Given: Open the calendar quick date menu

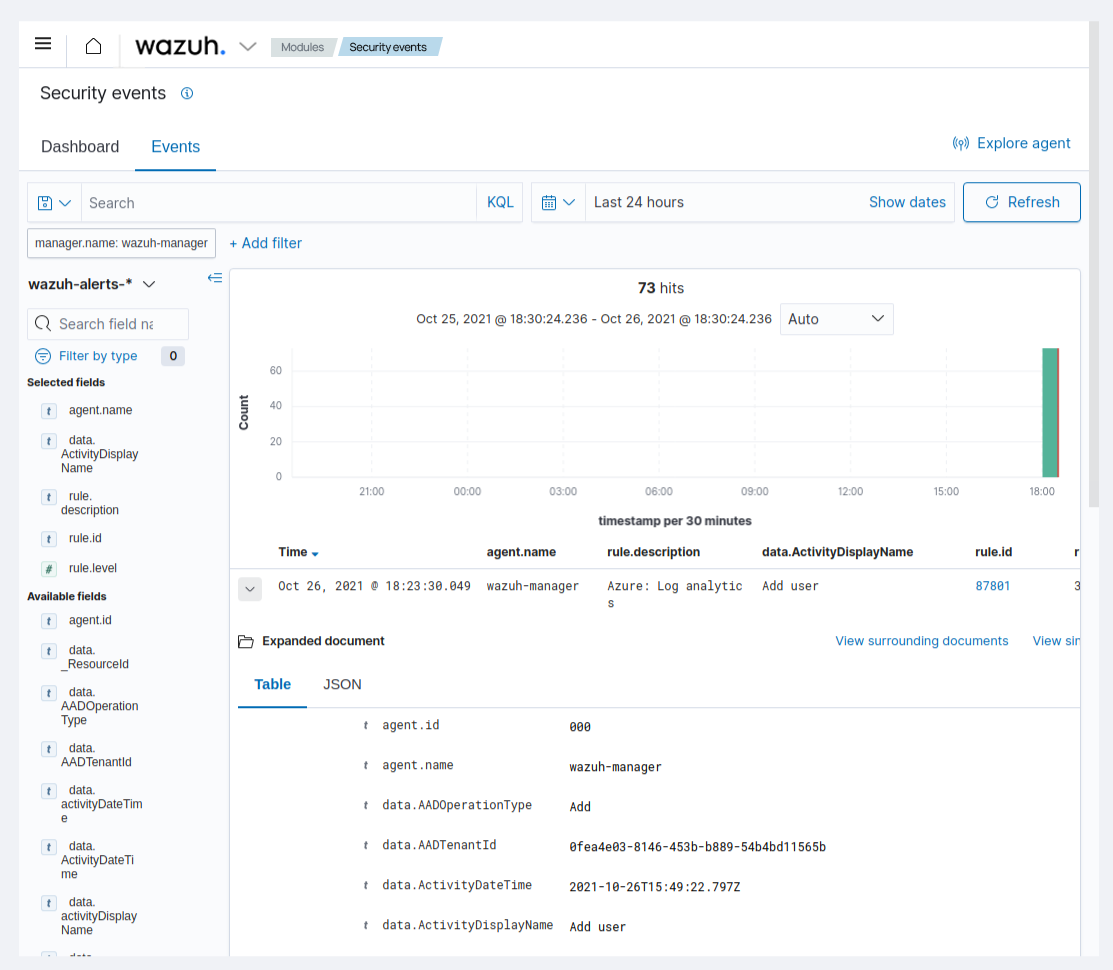Looking at the screenshot, I should pyautogui.click(x=558, y=202).
